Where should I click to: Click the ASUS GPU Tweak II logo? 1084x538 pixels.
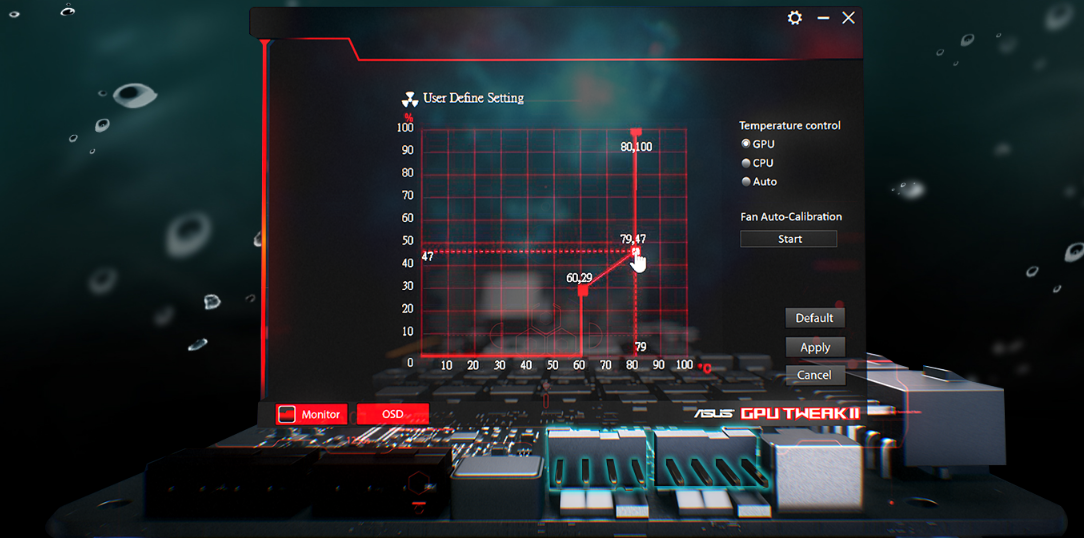[777, 414]
